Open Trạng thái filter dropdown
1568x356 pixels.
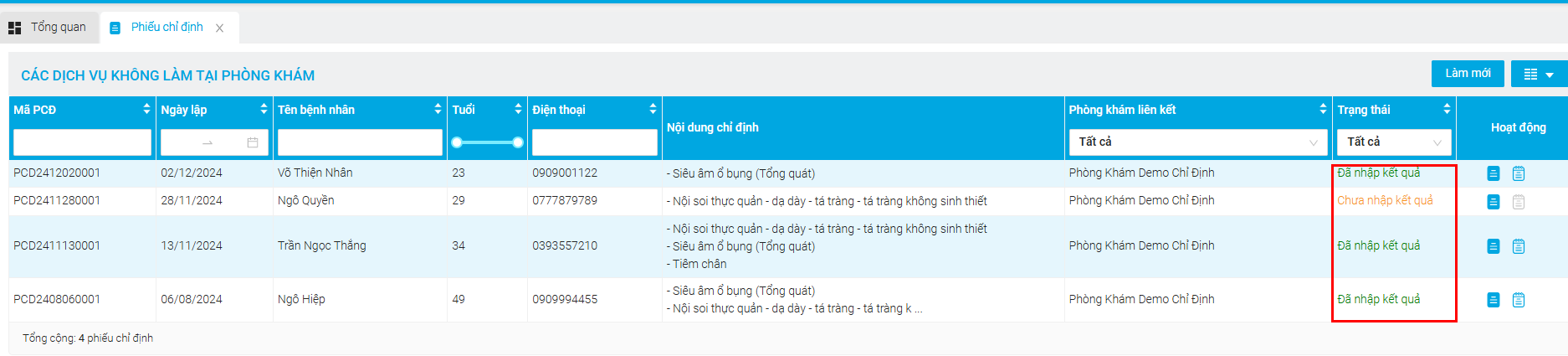(1394, 142)
